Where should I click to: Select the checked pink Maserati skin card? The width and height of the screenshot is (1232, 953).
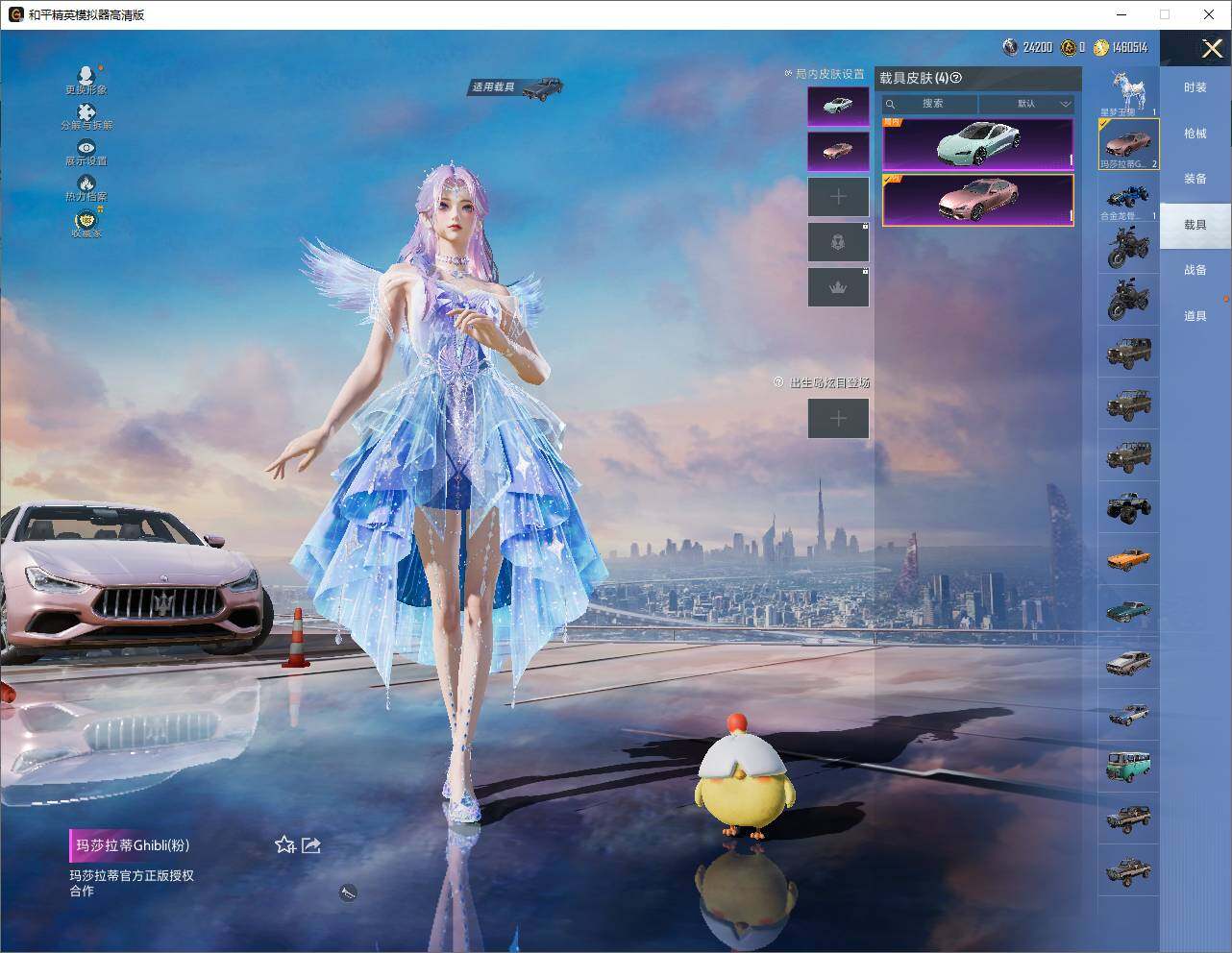(x=977, y=200)
